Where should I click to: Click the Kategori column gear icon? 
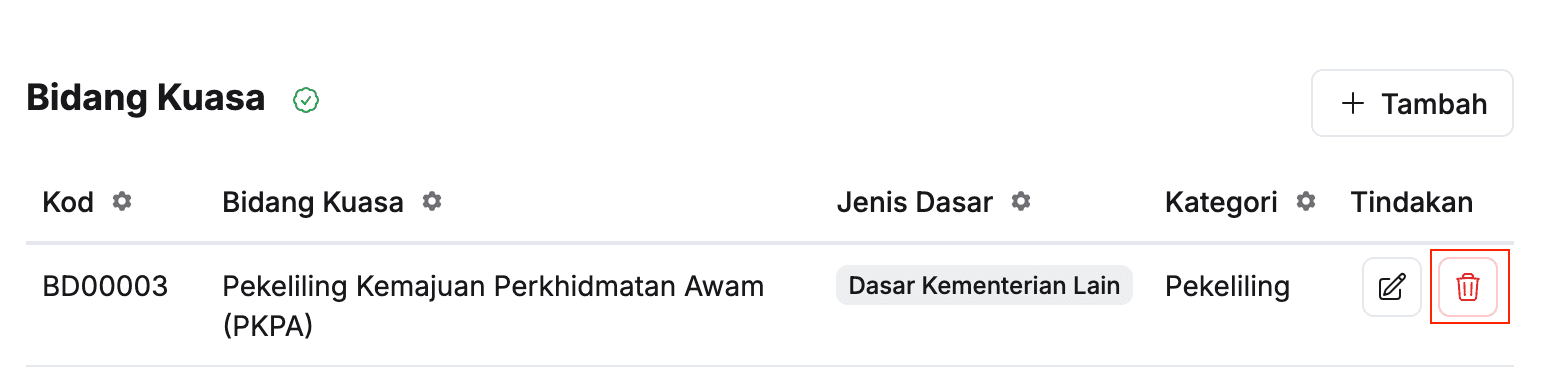click(x=1305, y=202)
